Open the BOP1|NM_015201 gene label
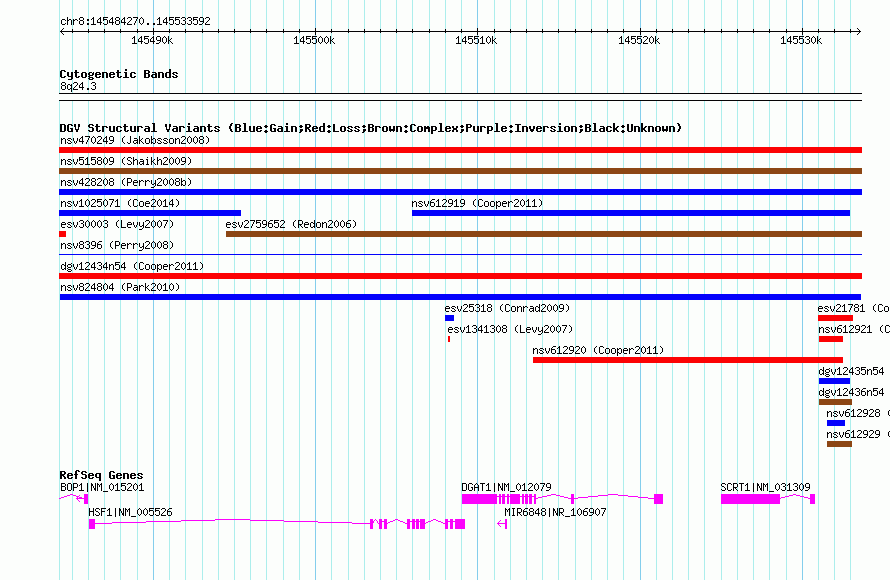The height and width of the screenshot is (580, 890). point(102,487)
